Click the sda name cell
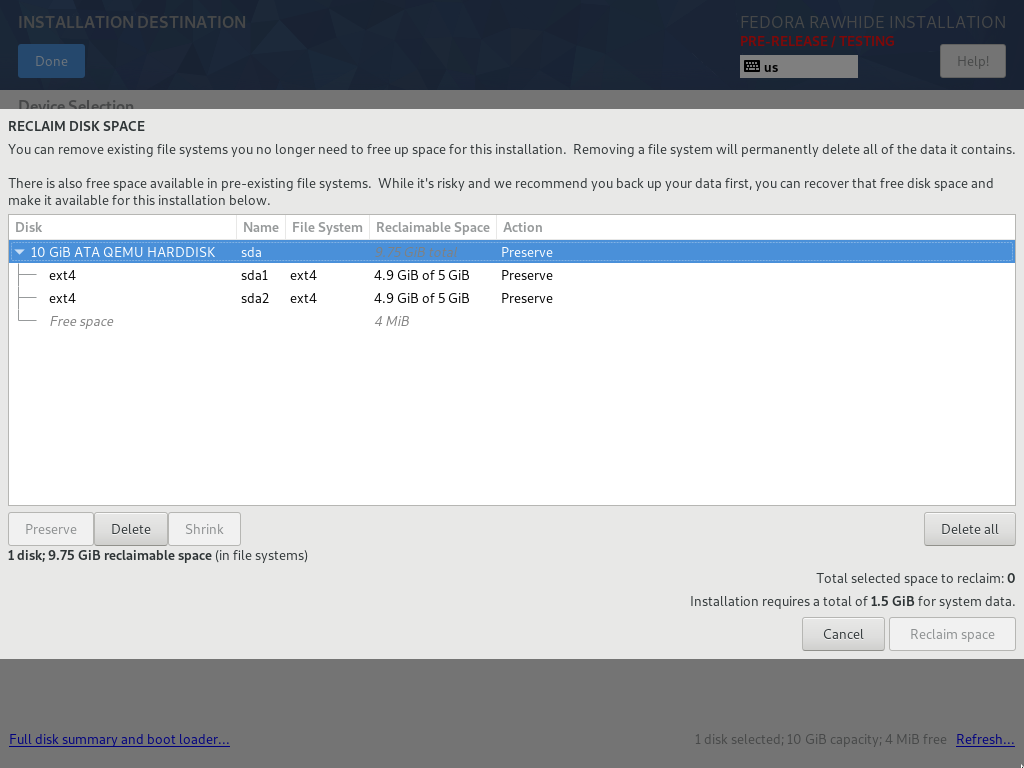 pos(251,252)
